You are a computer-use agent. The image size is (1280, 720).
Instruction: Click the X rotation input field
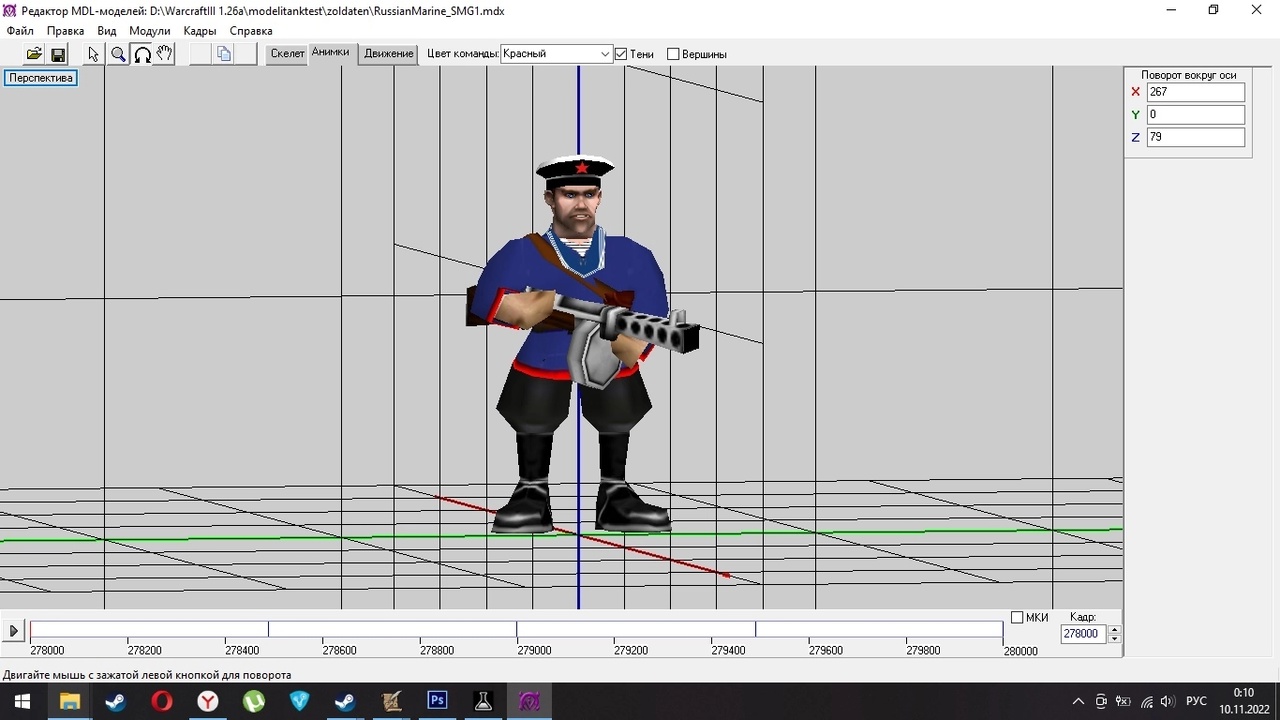1195,92
